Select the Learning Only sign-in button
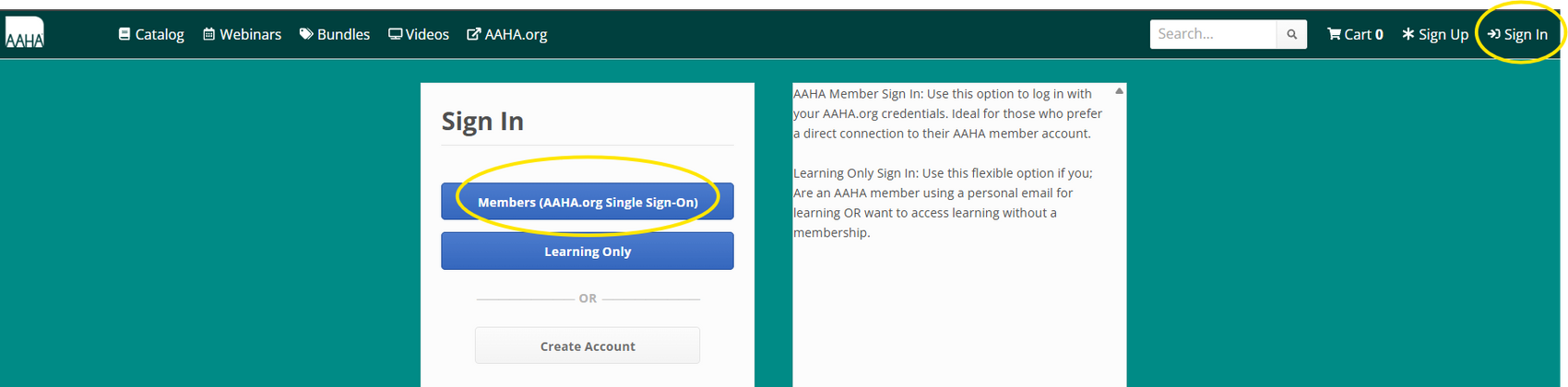Viewport: 1568px width, 387px height. point(588,251)
